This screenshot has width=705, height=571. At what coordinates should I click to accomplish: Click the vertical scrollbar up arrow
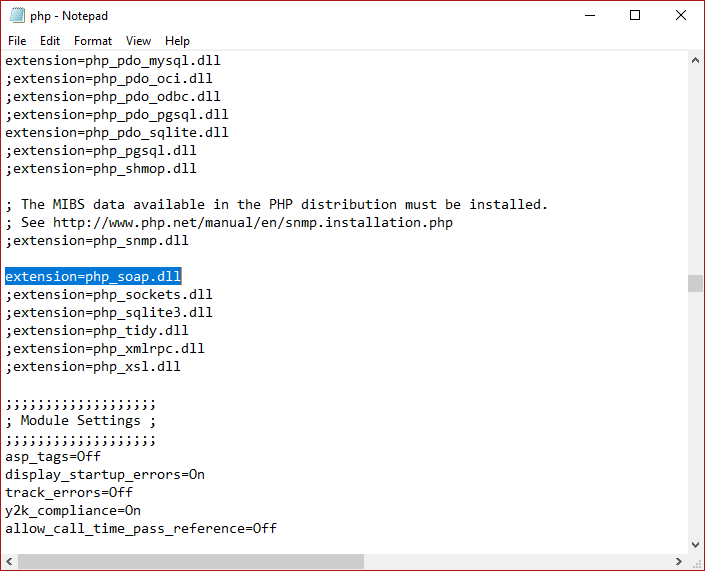click(695, 60)
